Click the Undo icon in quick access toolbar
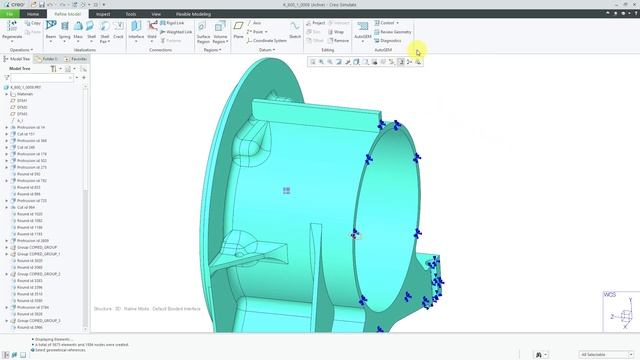This screenshot has height=360, width=640. [51, 4]
